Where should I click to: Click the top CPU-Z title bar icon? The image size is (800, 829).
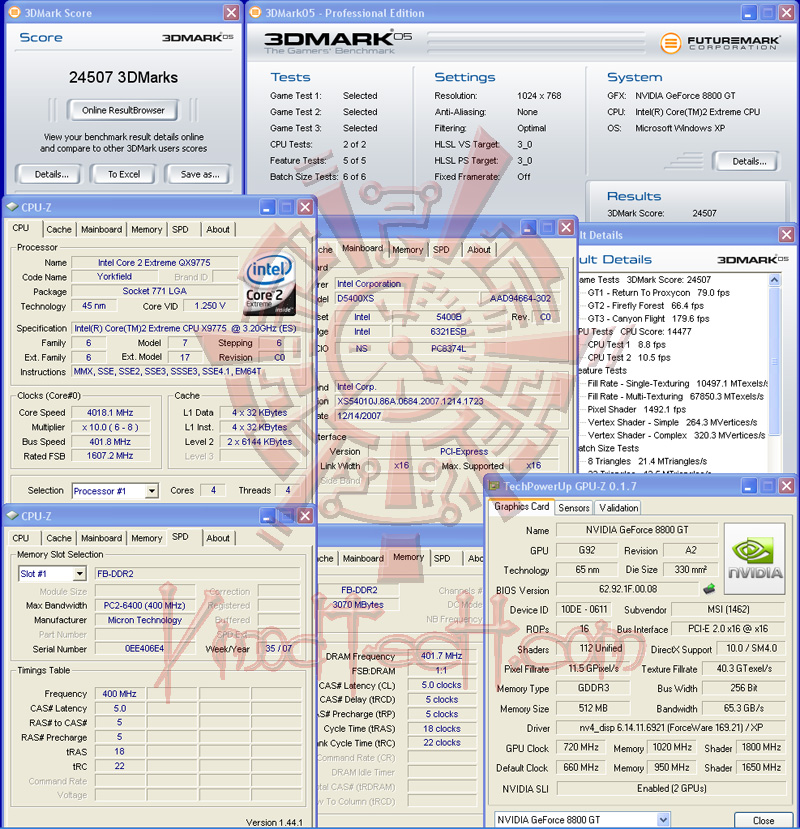point(12,207)
